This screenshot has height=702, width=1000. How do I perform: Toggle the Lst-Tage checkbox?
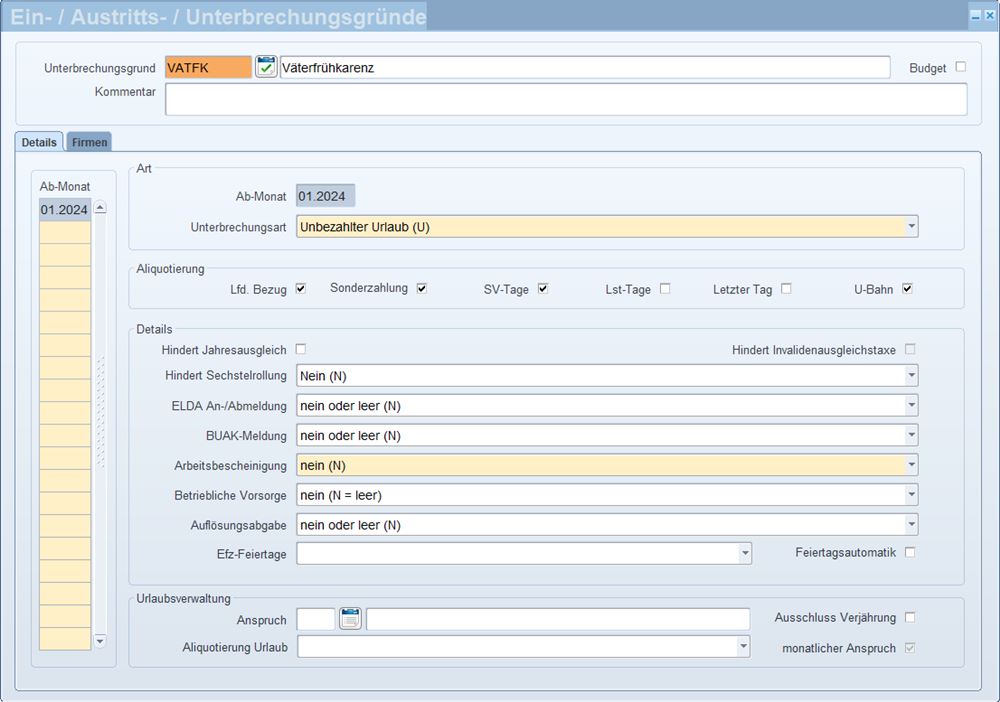[x=665, y=289]
